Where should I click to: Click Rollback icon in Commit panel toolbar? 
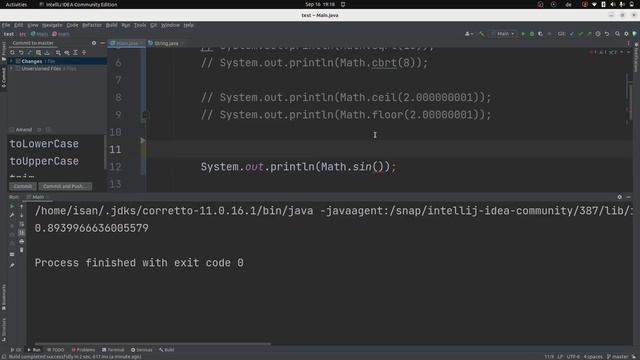[x=21, y=53]
